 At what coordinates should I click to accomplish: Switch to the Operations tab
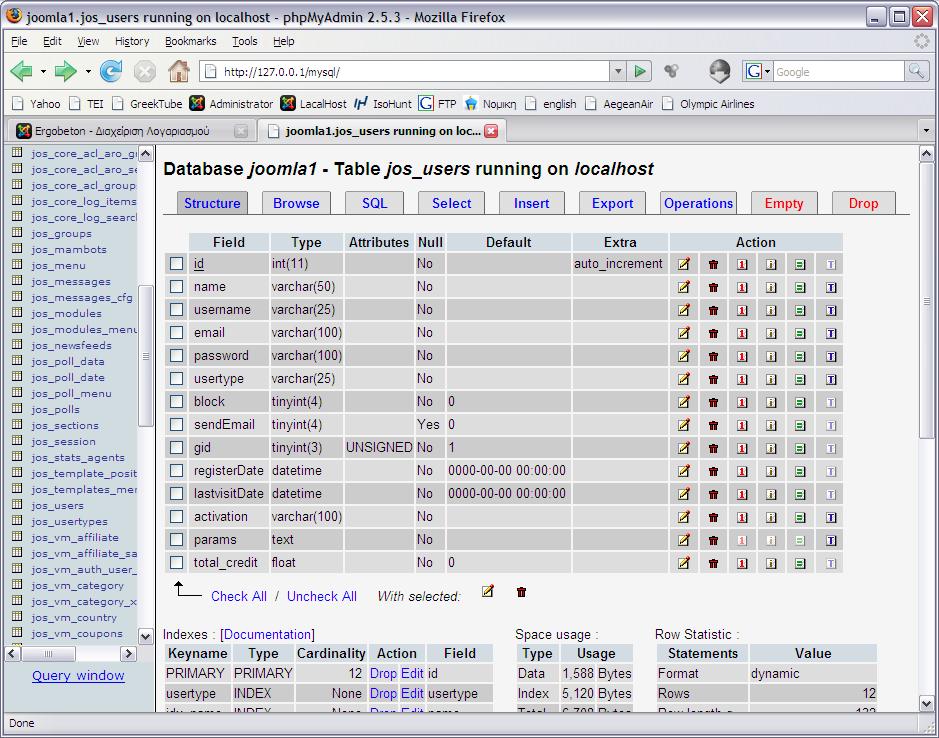(698, 203)
